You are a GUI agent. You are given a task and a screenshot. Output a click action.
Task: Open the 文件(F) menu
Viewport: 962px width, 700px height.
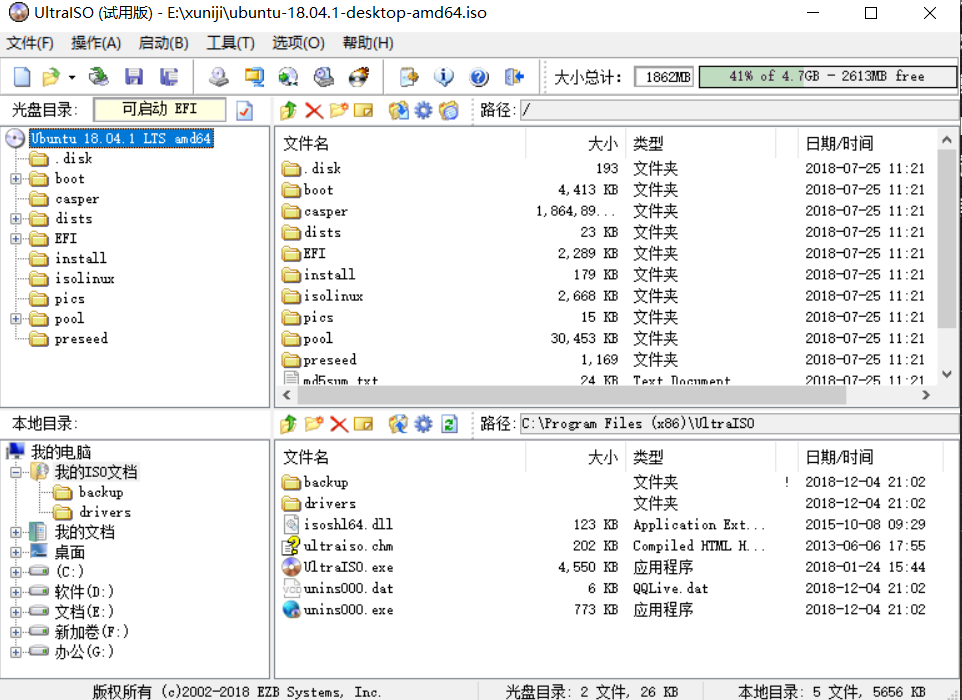coord(29,43)
